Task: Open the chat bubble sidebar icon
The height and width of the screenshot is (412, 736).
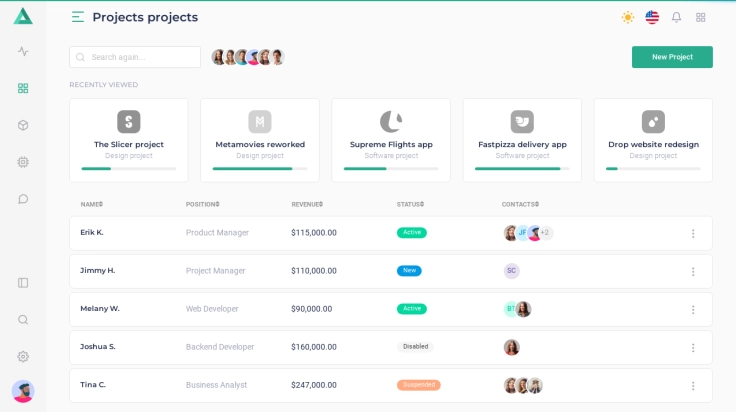Action: (23, 199)
